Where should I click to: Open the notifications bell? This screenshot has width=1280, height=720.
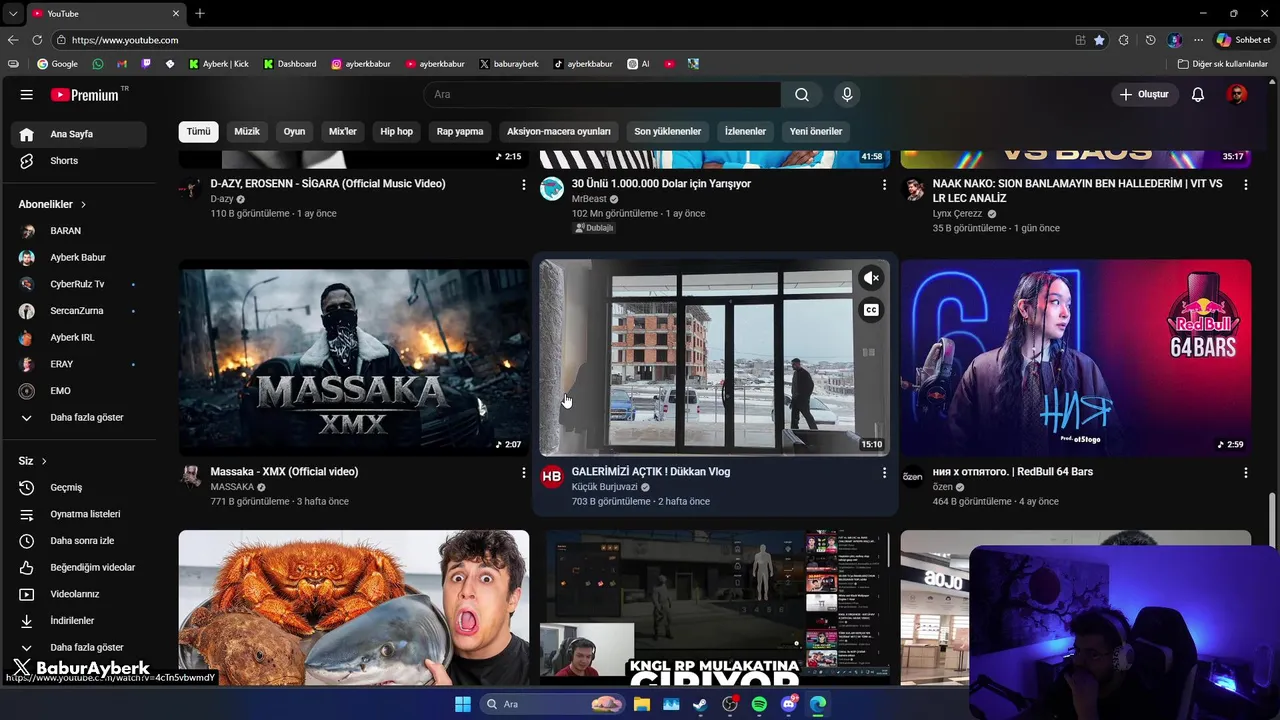(x=1198, y=95)
